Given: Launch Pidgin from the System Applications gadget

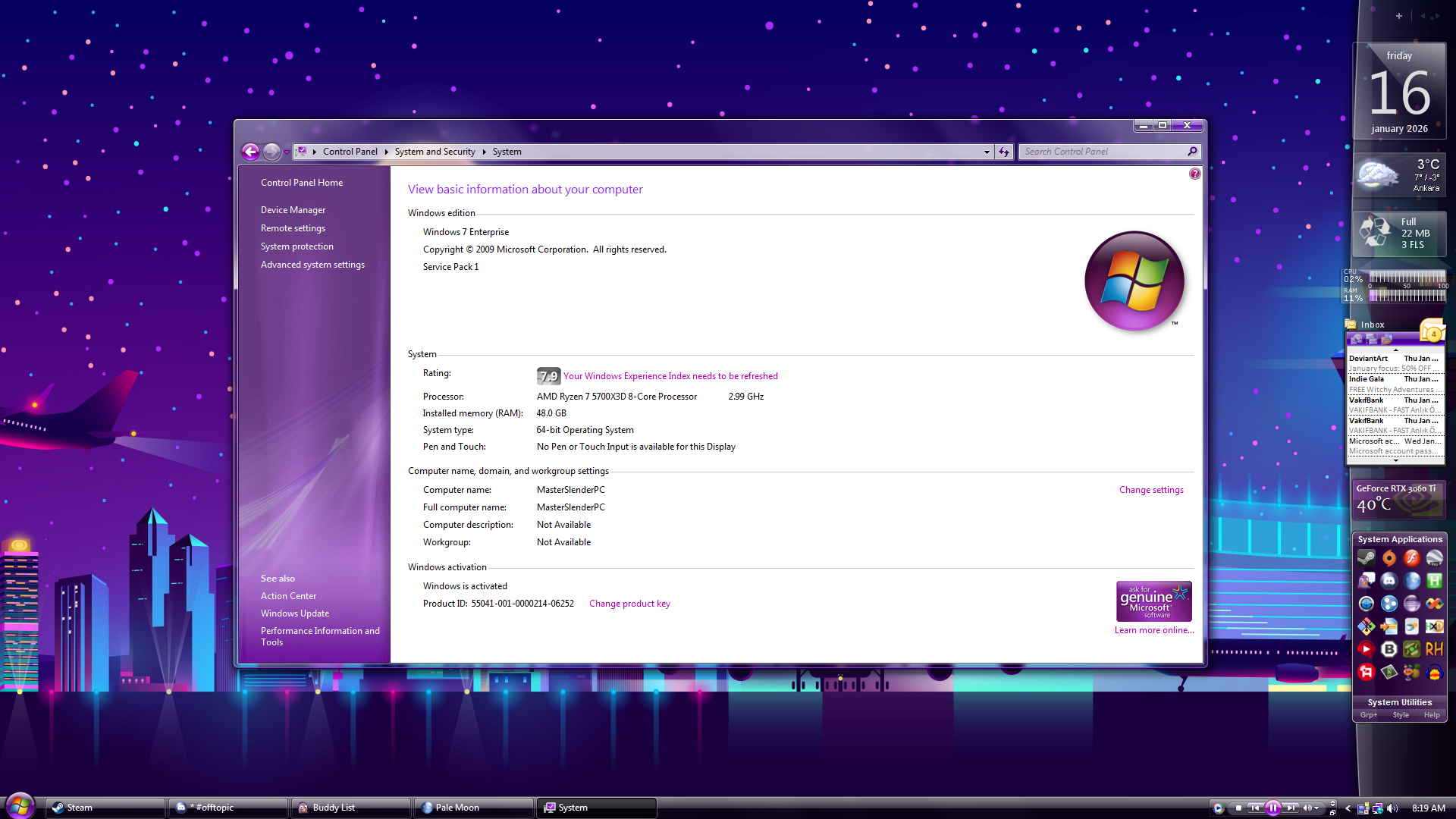Looking at the screenshot, I should pyautogui.click(x=1367, y=581).
